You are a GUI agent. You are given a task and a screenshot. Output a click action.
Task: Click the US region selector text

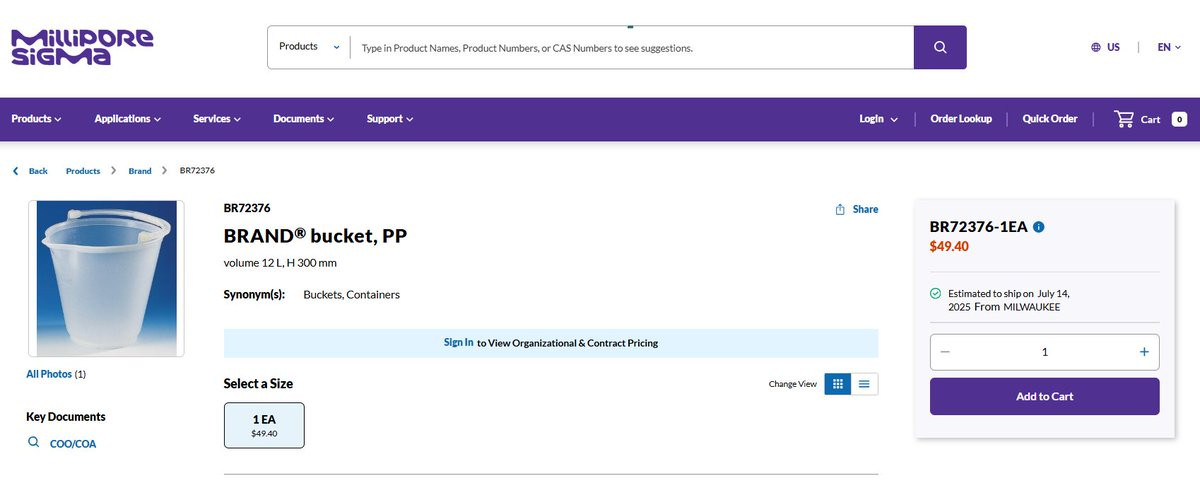point(1113,47)
